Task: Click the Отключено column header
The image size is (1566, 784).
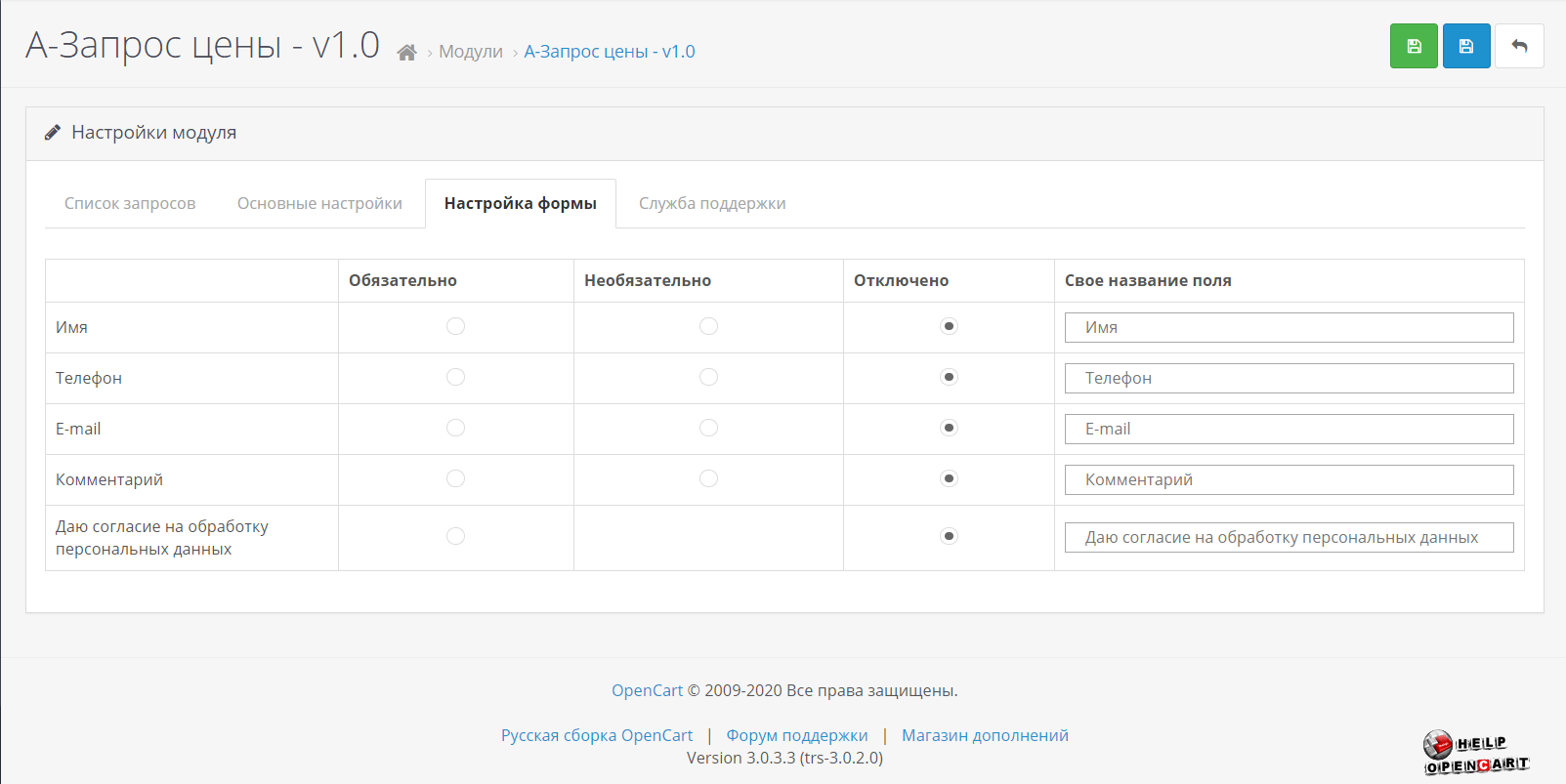Action: (x=901, y=280)
